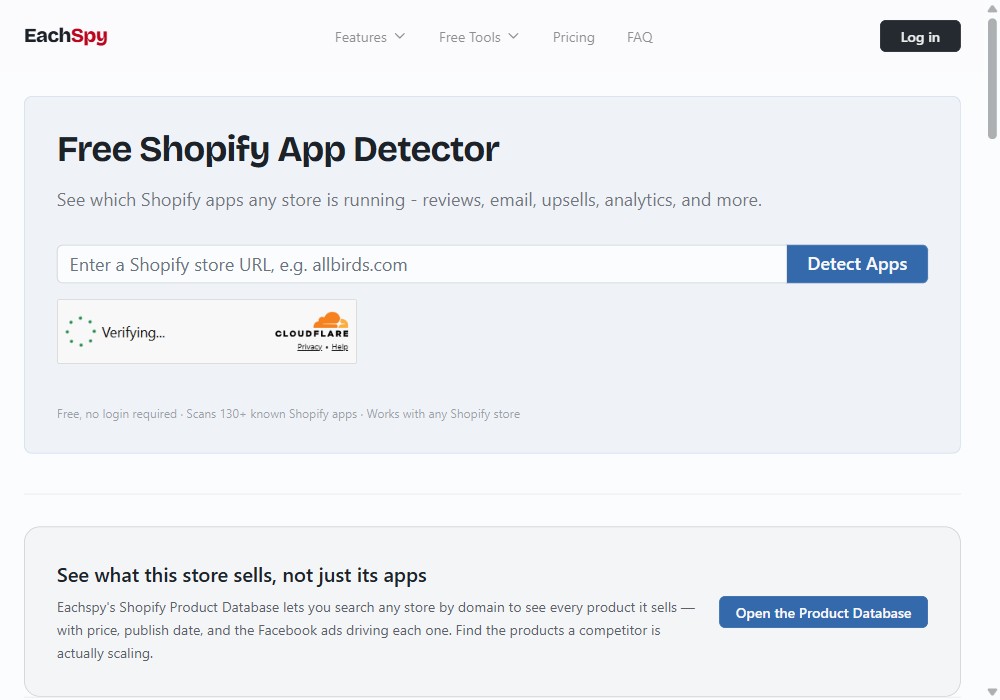
Task: Open the Pricing page
Action: (573, 37)
